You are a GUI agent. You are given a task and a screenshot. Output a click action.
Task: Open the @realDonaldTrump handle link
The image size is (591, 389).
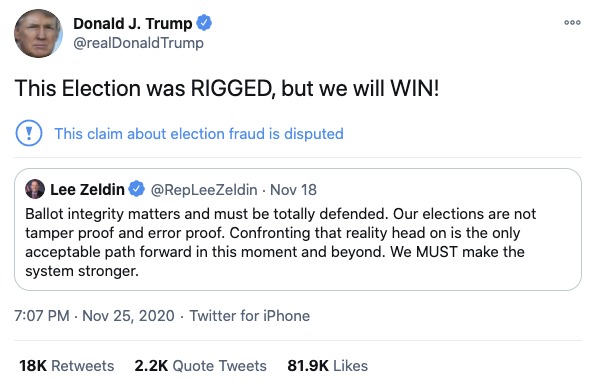pos(138,43)
